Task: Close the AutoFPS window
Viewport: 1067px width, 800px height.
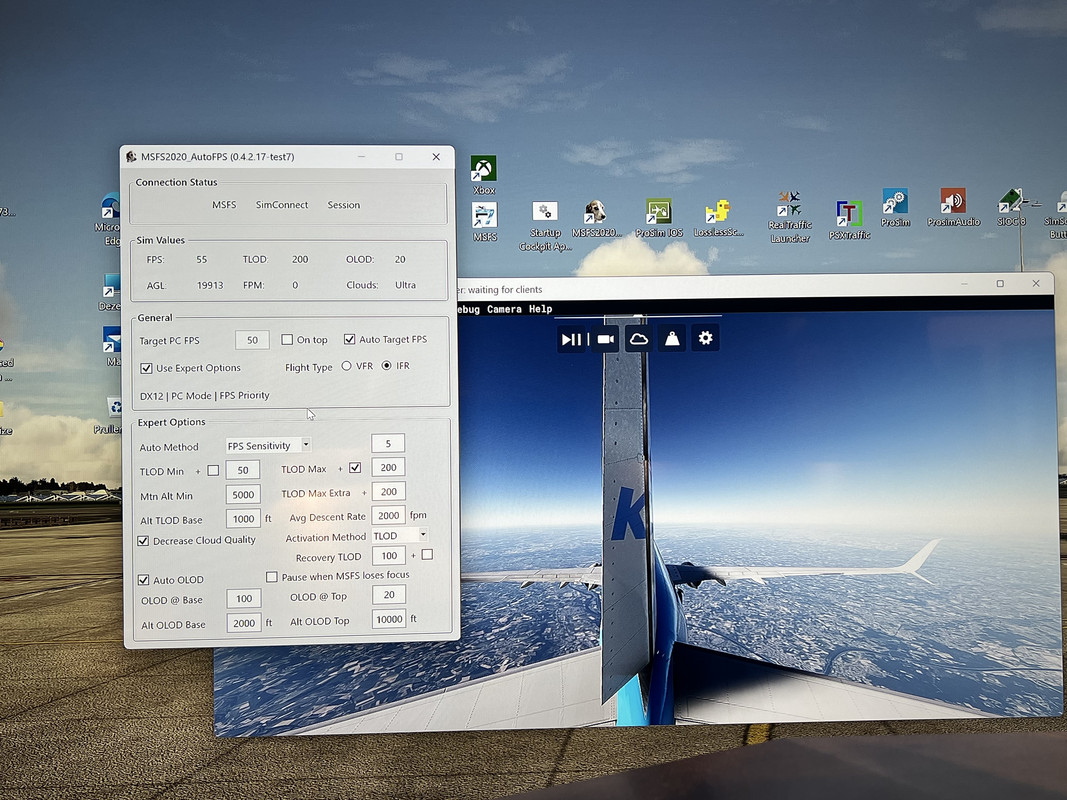Action: (436, 156)
